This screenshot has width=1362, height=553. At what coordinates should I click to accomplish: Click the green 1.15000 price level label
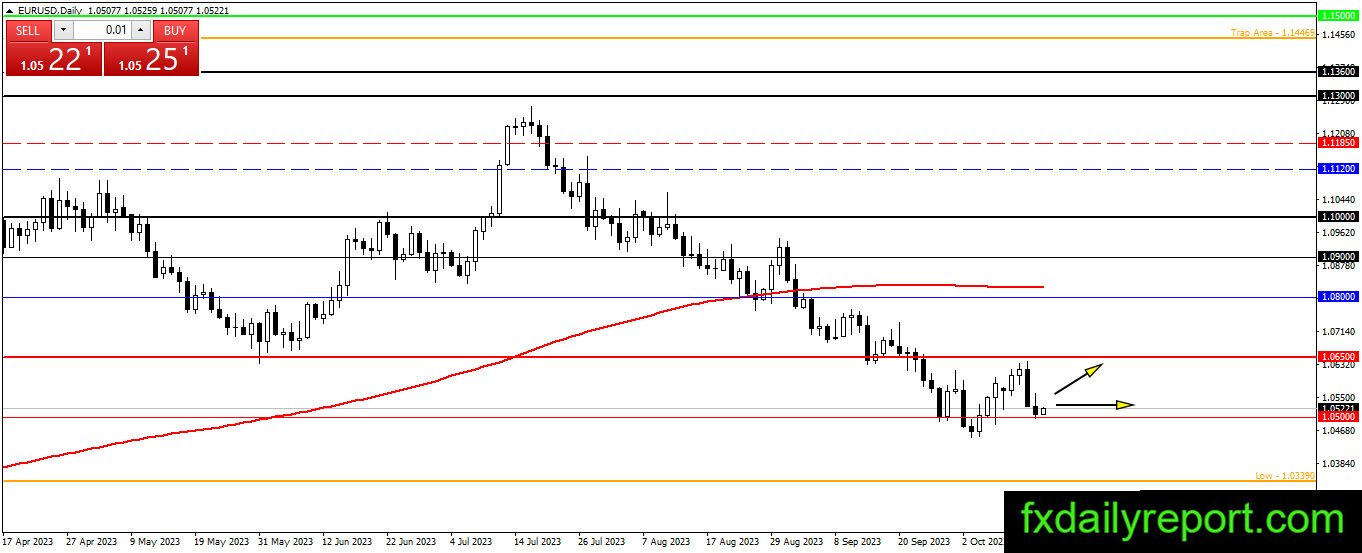1338,16
